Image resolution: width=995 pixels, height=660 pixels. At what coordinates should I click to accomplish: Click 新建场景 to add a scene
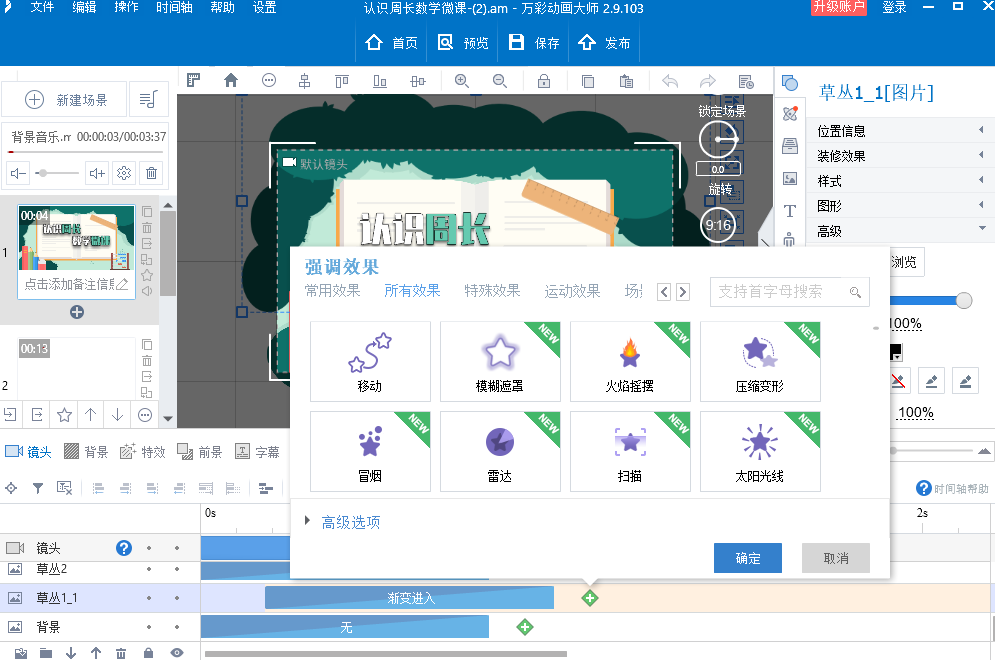pyautogui.click(x=66, y=100)
